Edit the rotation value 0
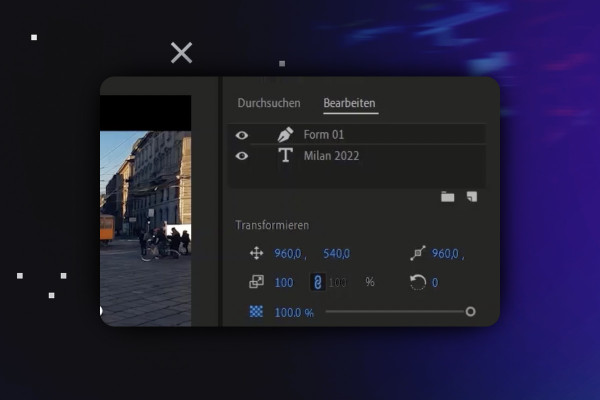This screenshot has width=600, height=400. point(435,282)
